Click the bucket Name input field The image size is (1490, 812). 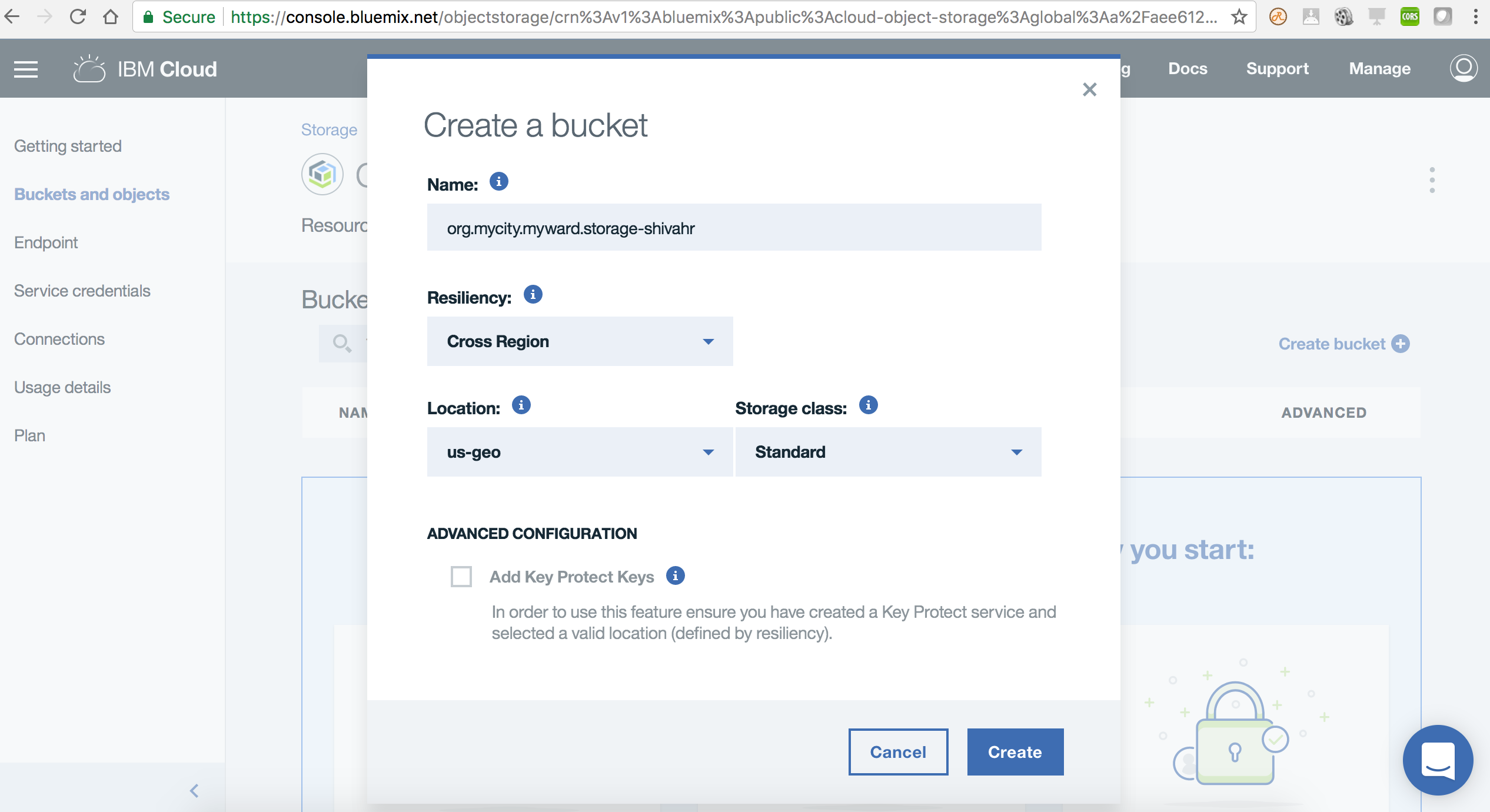click(734, 228)
